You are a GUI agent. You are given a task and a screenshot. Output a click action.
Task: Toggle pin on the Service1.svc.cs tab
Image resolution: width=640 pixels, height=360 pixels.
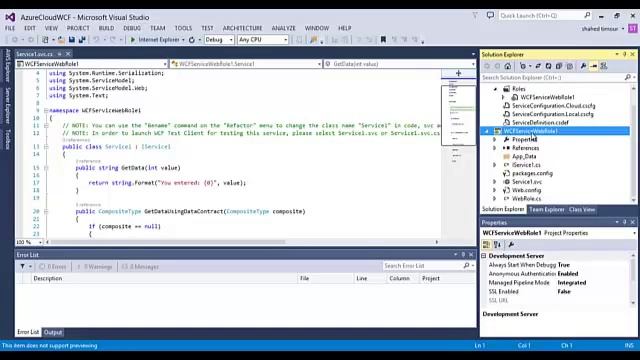coord(60,54)
